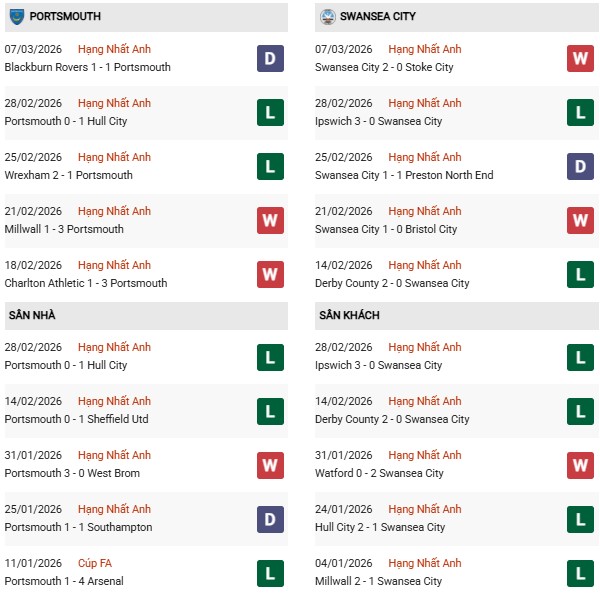
Task: Click win badge for Watford 0-2 Swansea
Action: pyautogui.click(x=580, y=465)
